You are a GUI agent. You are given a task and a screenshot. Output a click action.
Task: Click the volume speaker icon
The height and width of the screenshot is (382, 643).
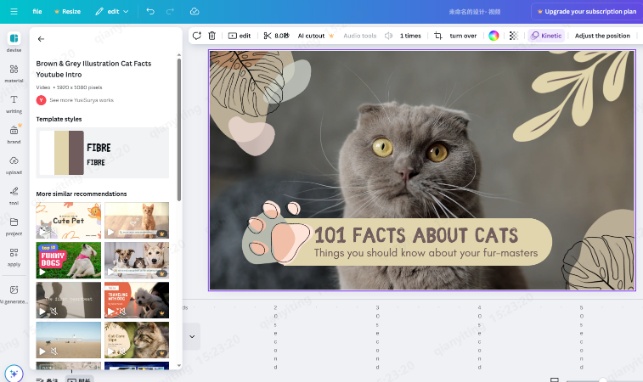(x=388, y=36)
